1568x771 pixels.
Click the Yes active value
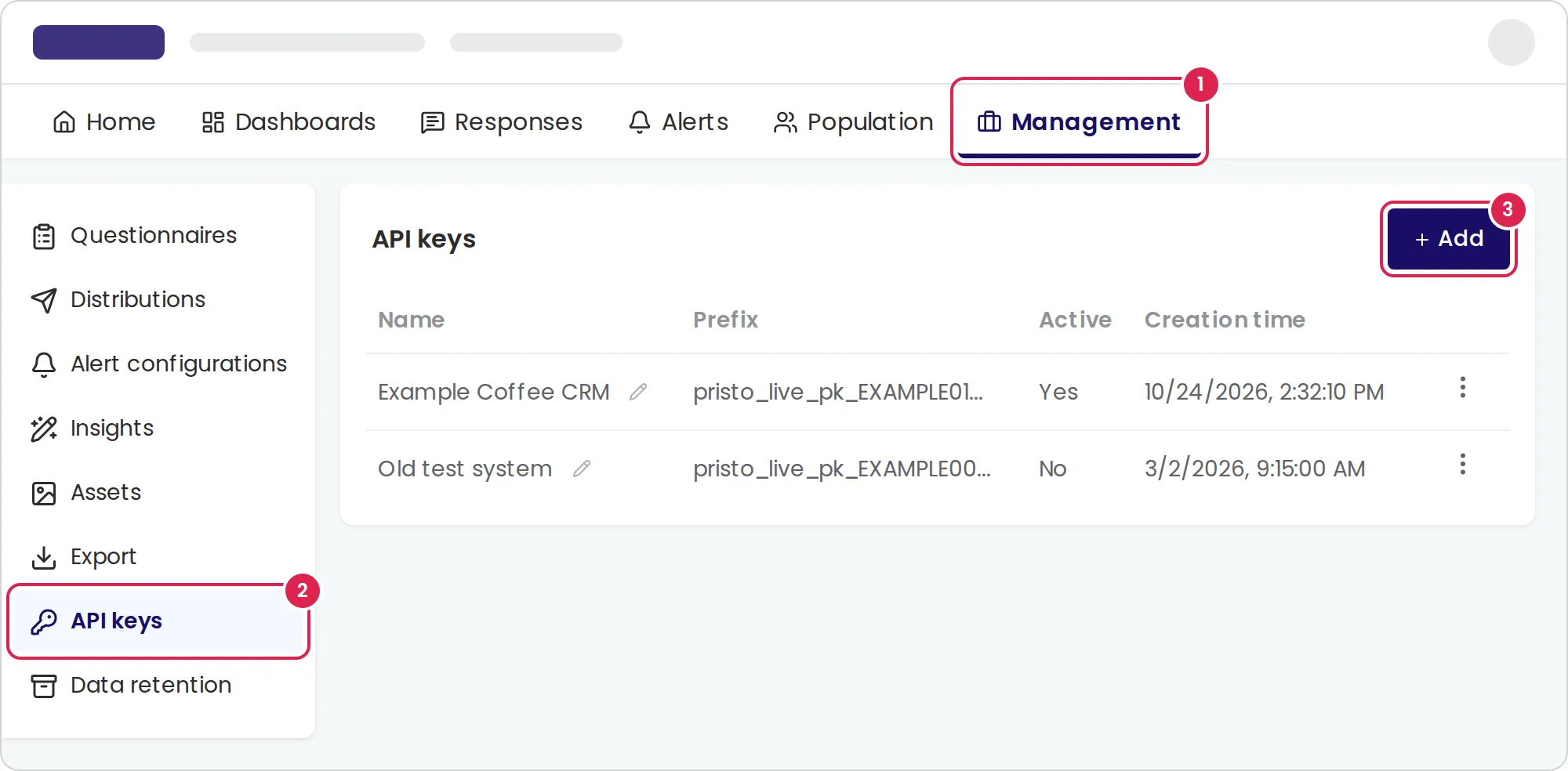pyautogui.click(x=1058, y=392)
